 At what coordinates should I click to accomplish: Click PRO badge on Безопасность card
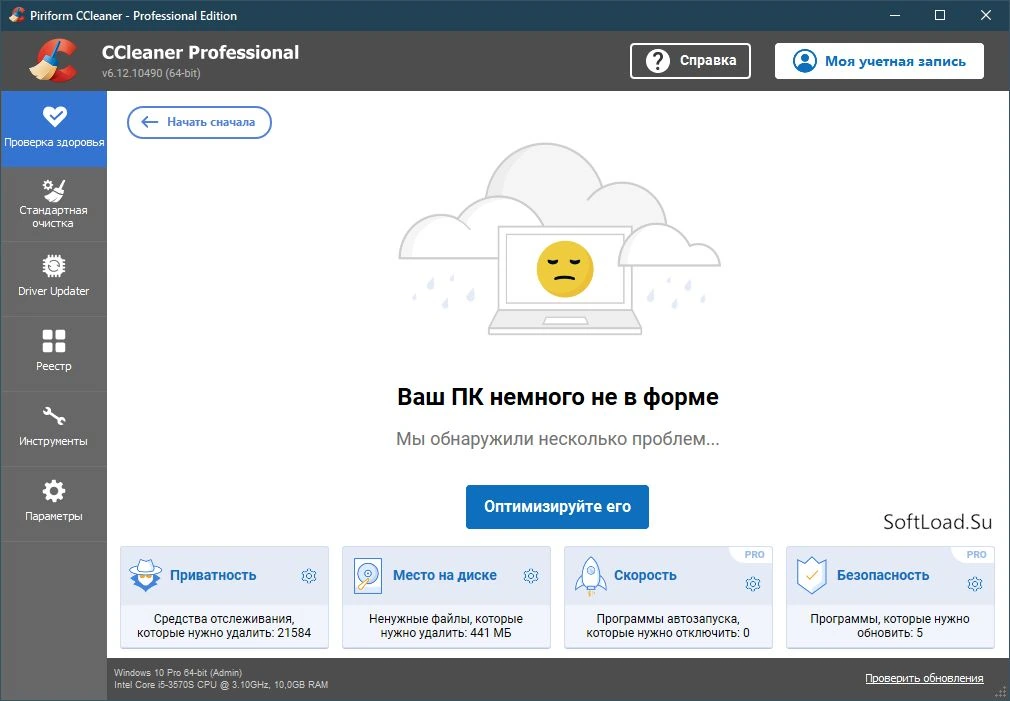(x=977, y=555)
